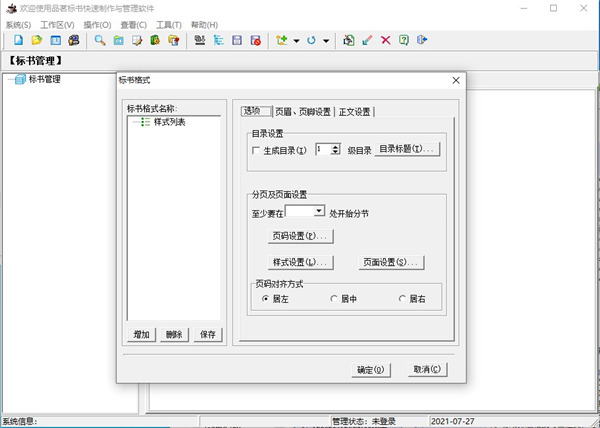Open the section start dropdown
600x428 pixels.
point(319,211)
